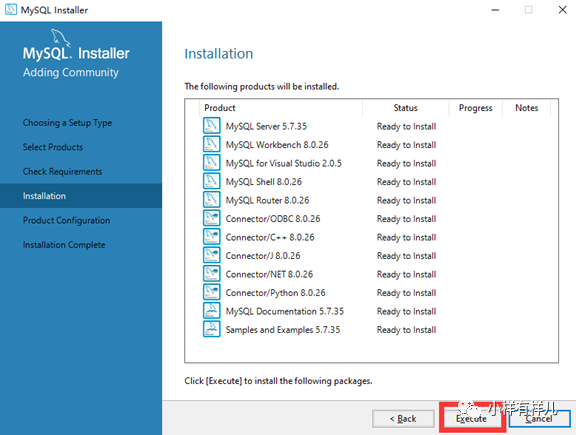Click the MySQL Documentation 5.7.35 icon

(212, 310)
